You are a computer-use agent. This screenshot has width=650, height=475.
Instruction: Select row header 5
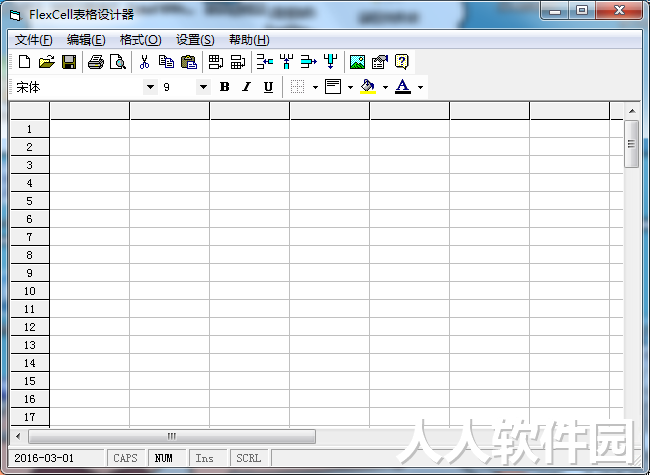coord(29,201)
